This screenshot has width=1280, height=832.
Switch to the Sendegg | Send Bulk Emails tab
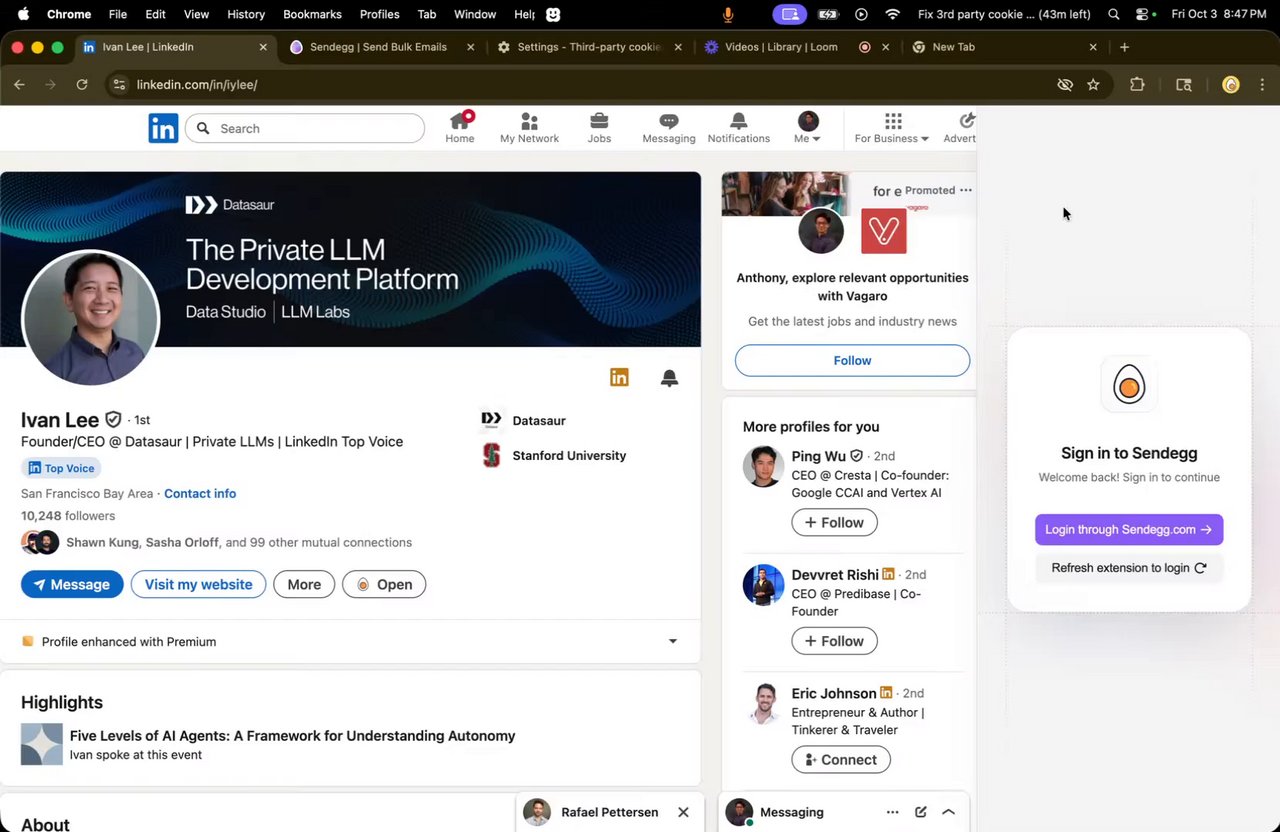[378, 47]
